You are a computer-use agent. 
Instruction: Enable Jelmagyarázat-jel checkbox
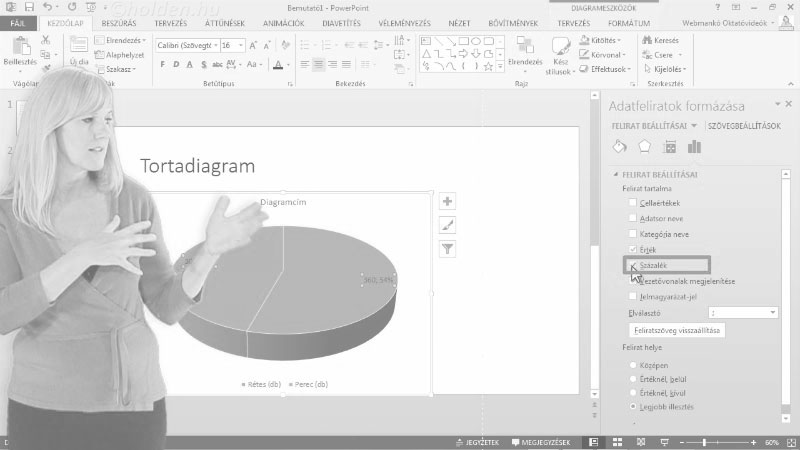tap(633, 296)
